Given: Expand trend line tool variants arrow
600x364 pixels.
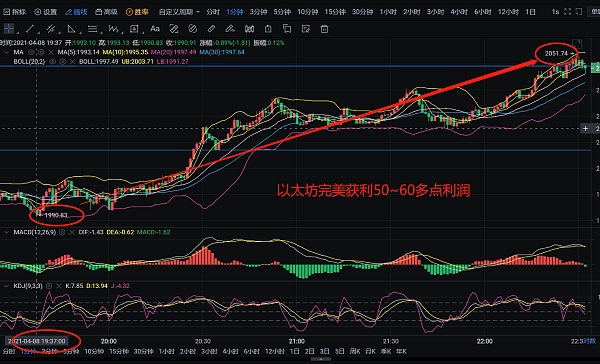Looking at the screenshot, I should click(39, 33).
